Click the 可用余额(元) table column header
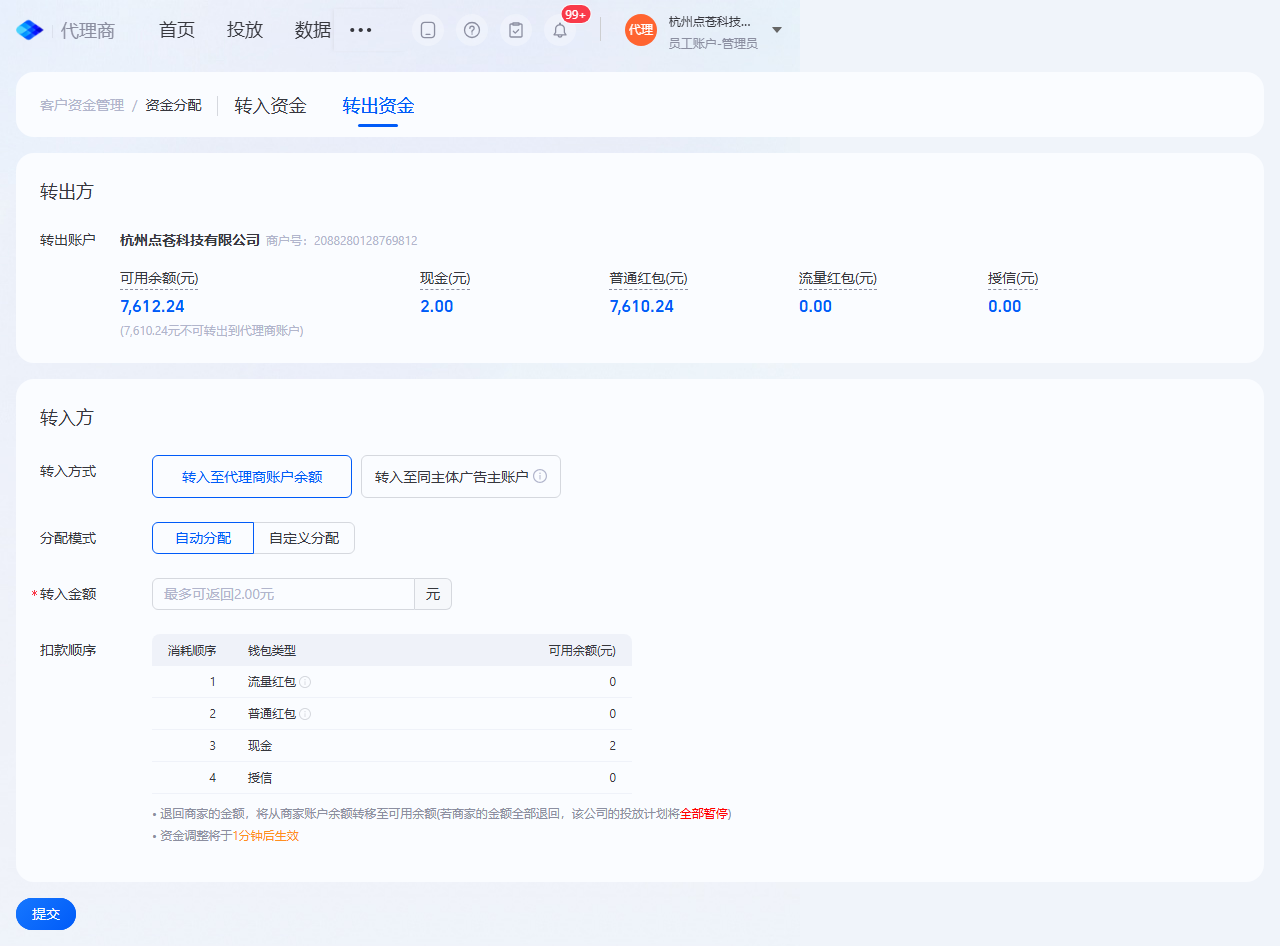 pos(582,651)
